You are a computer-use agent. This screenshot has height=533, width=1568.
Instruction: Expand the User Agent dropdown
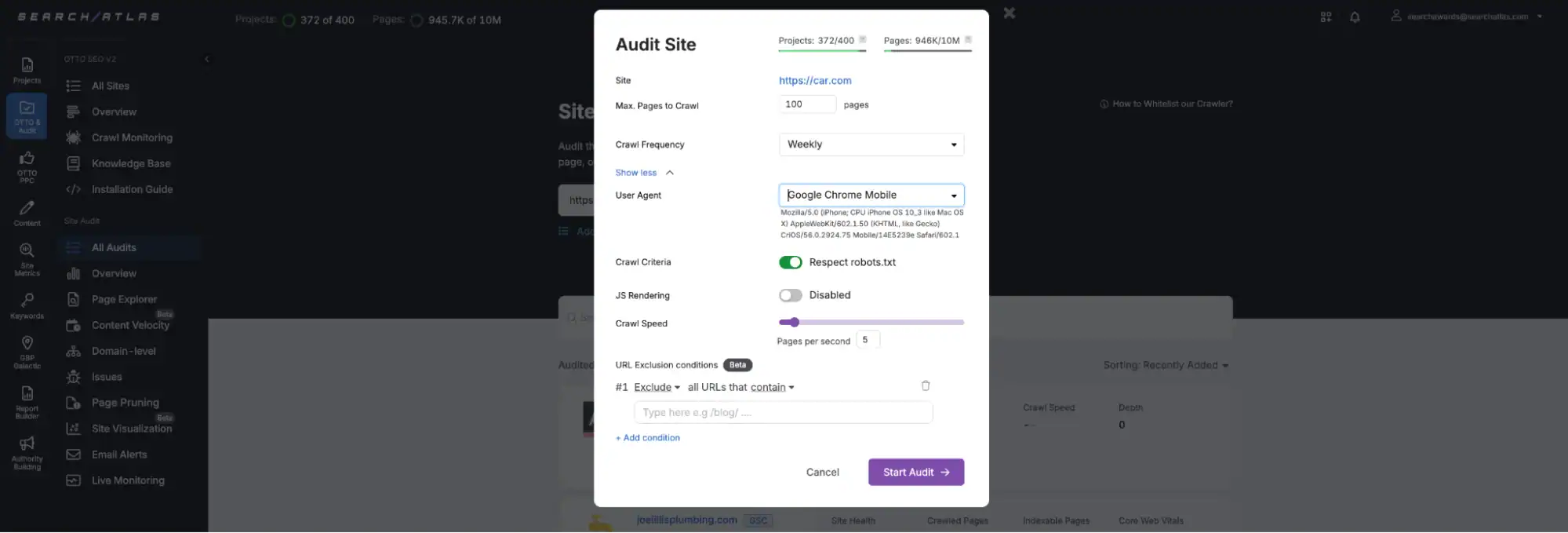pyautogui.click(x=871, y=195)
